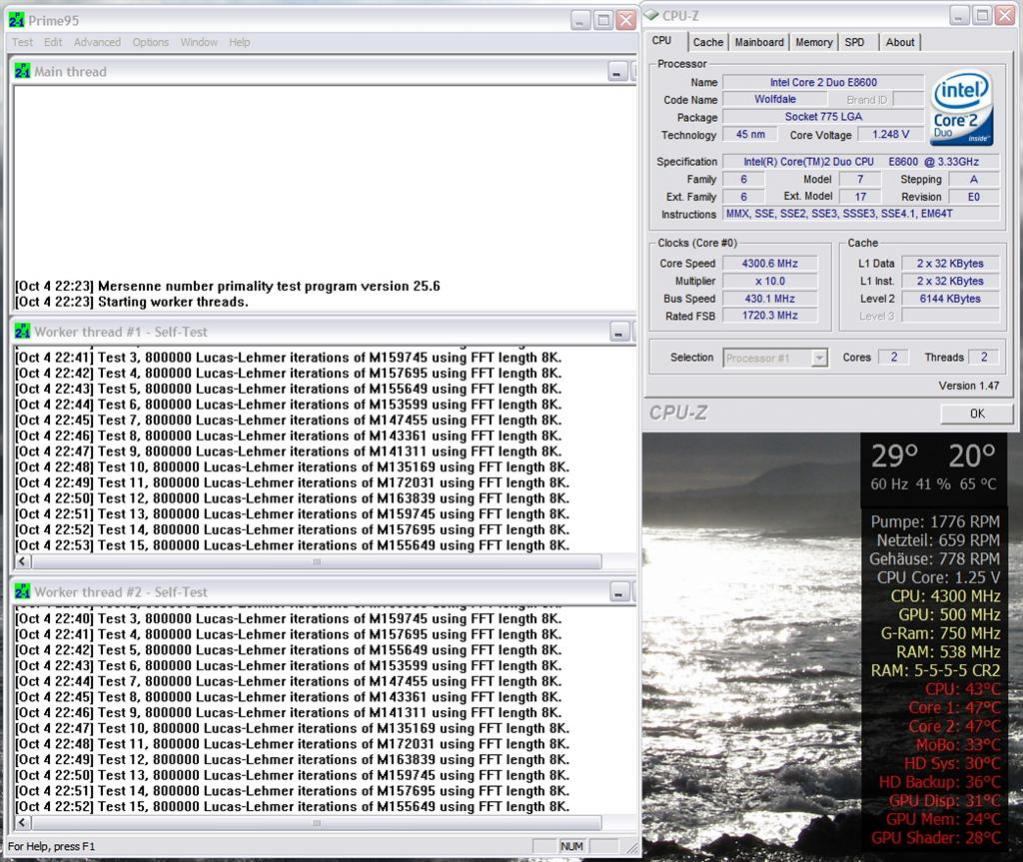Click the Rated FSB value 1720.3 MHz
1023x862 pixels.
click(x=770, y=316)
